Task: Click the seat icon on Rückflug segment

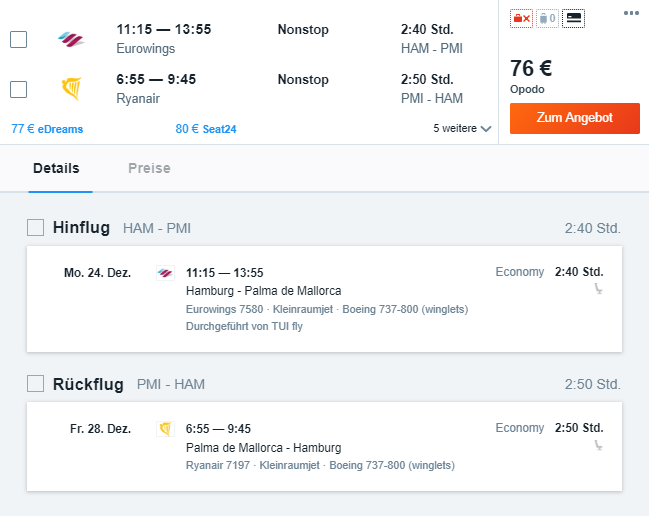Action: pos(598,445)
